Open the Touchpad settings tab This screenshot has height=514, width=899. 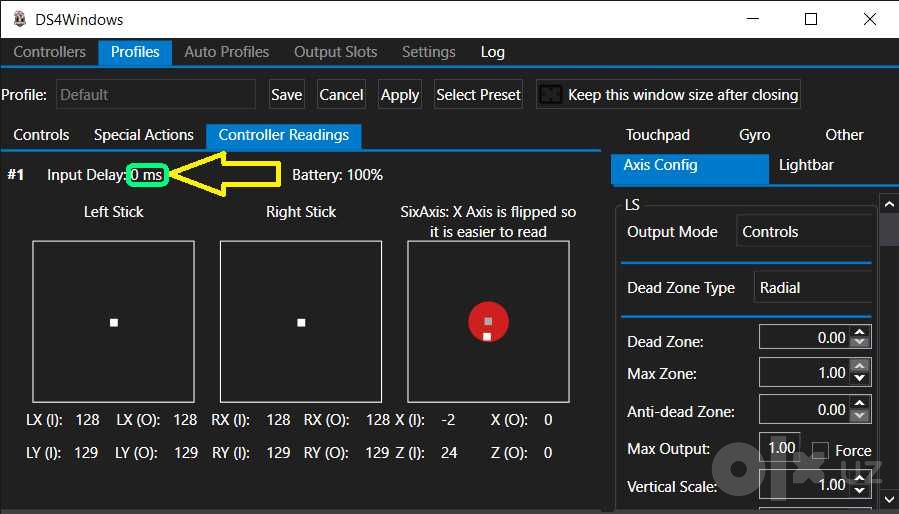tap(658, 135)
